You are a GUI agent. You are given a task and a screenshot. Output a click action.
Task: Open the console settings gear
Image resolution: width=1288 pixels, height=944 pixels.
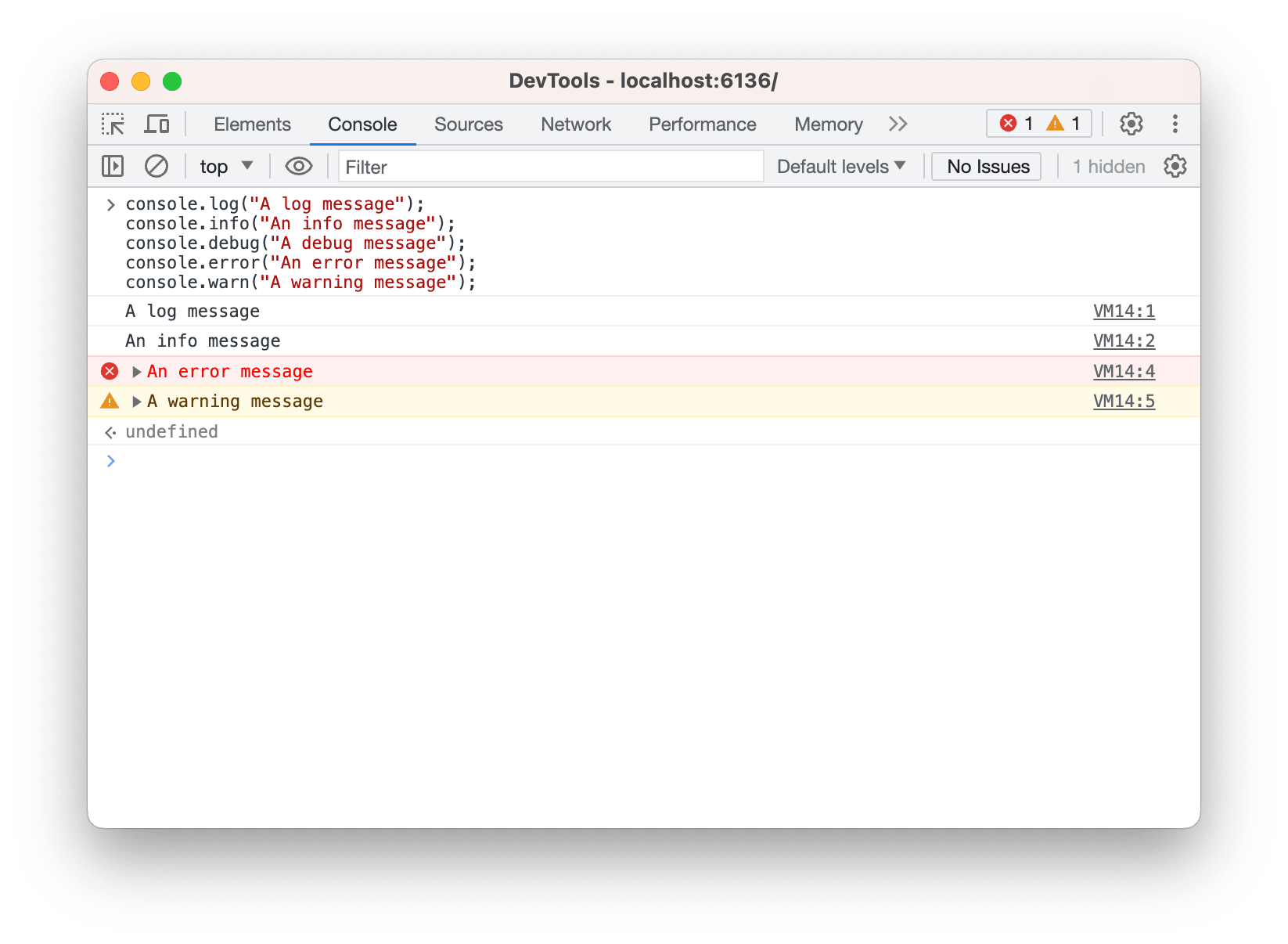[1175, 166]
